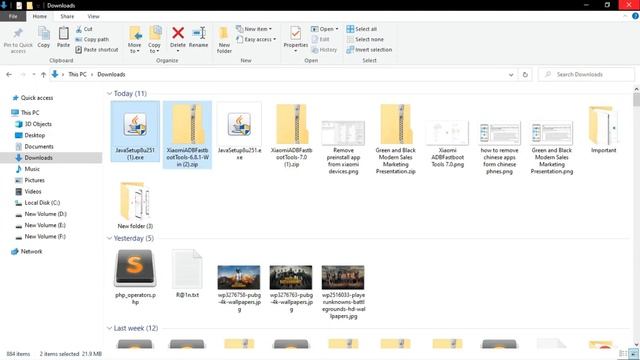Open the recent locations dropdown arrow

(x=33, y=74)
